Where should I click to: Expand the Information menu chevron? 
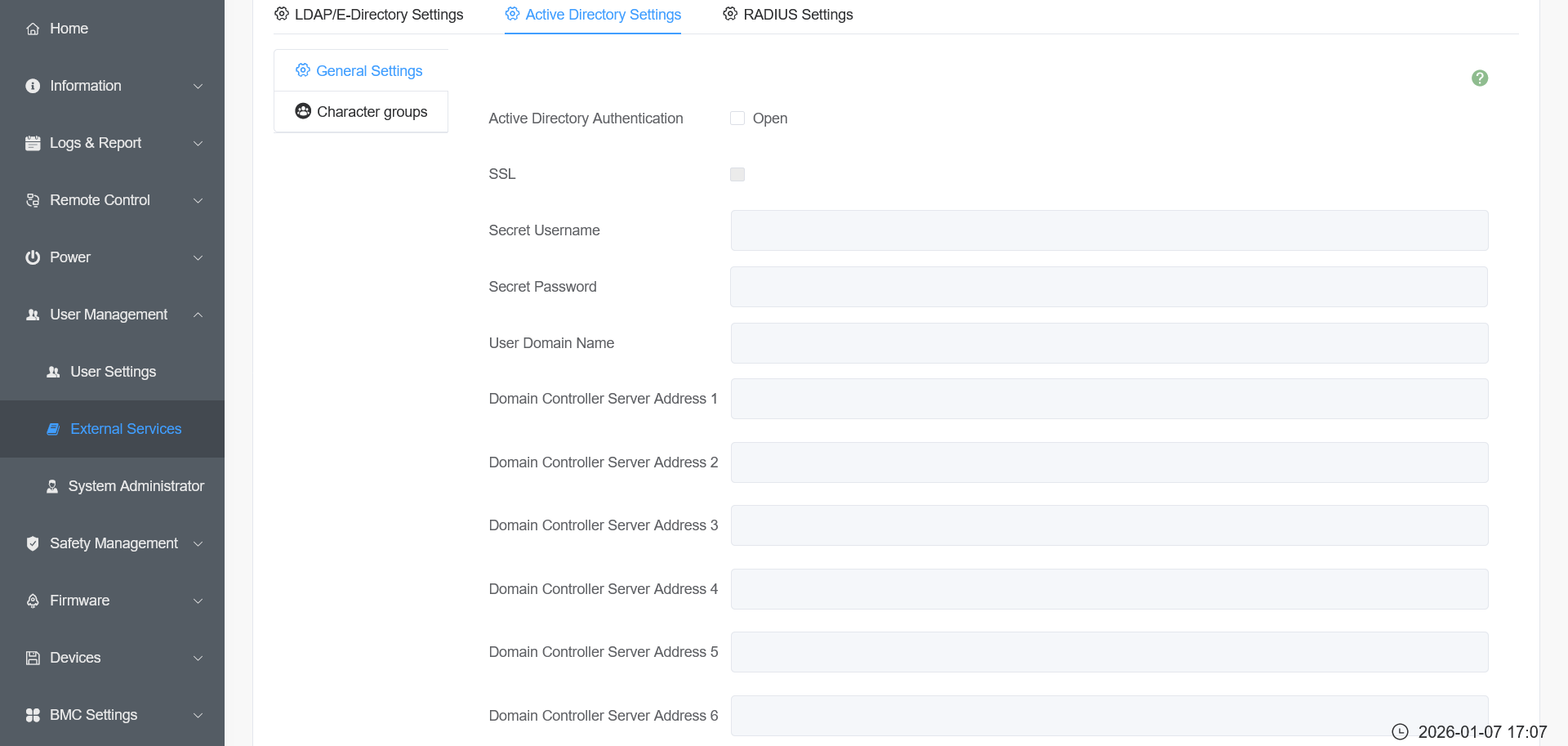click(198, 86)
